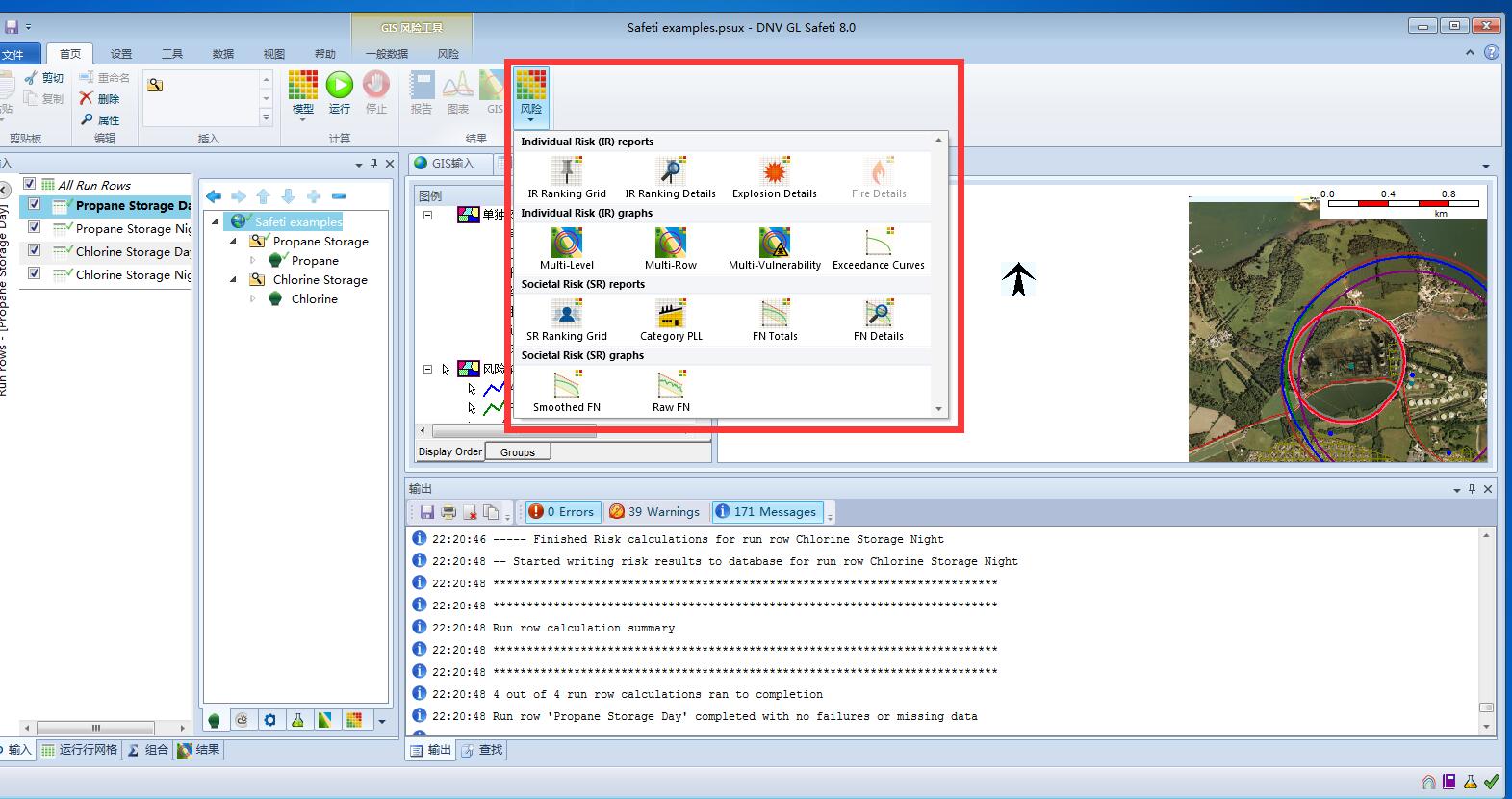Show the Smoothed FN graph
1512x799 pixels.
coord(567,392)
